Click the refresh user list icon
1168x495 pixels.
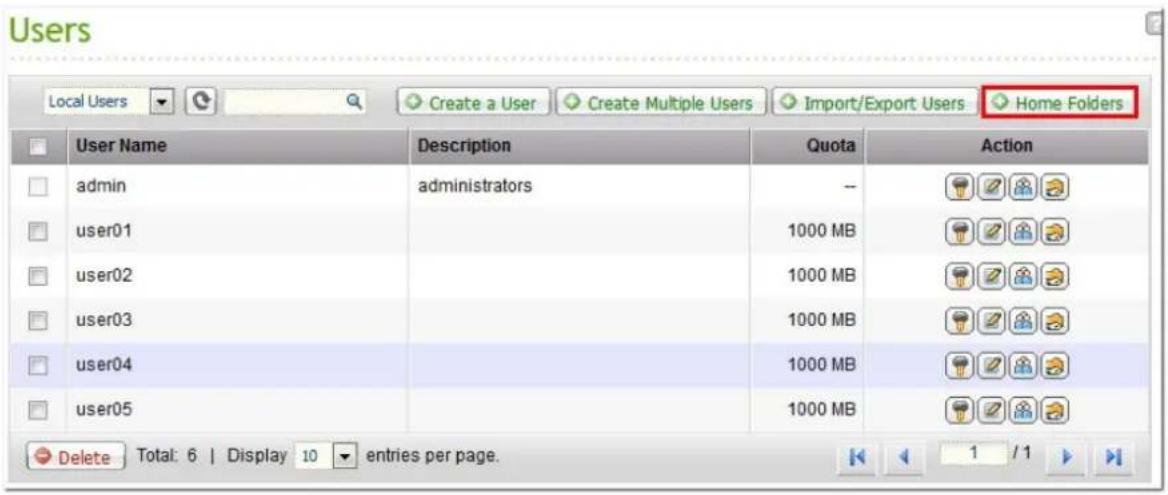200,102
